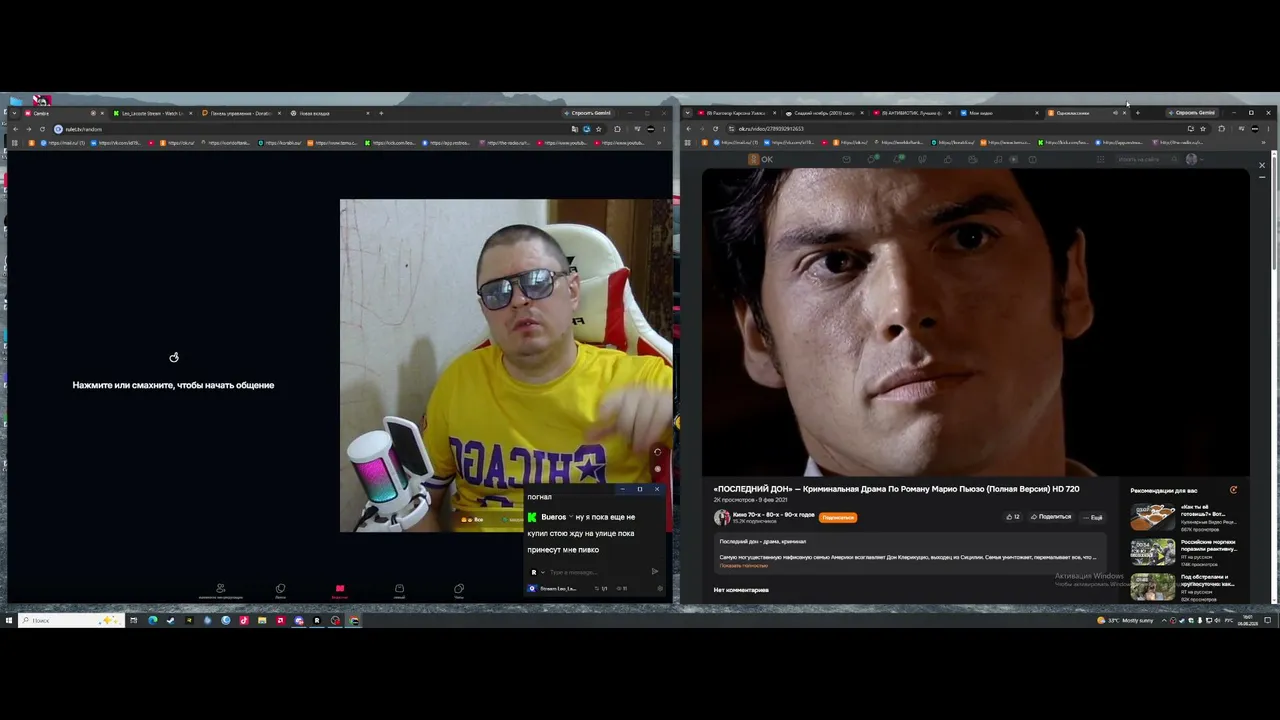The height and width of the screenshot is (720, 1280).
Task: Open the music note icon in OK header
Action: [x=997, y=159]
